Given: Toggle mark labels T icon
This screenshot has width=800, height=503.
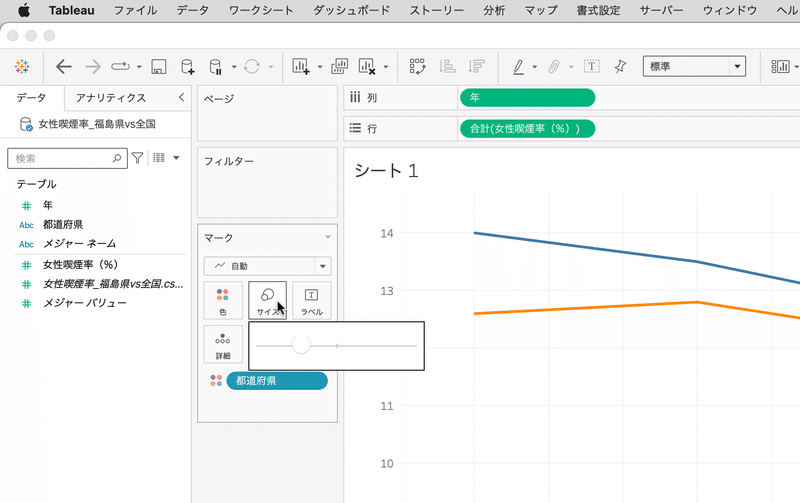Looking at the screenshot, I should point(591,66).
